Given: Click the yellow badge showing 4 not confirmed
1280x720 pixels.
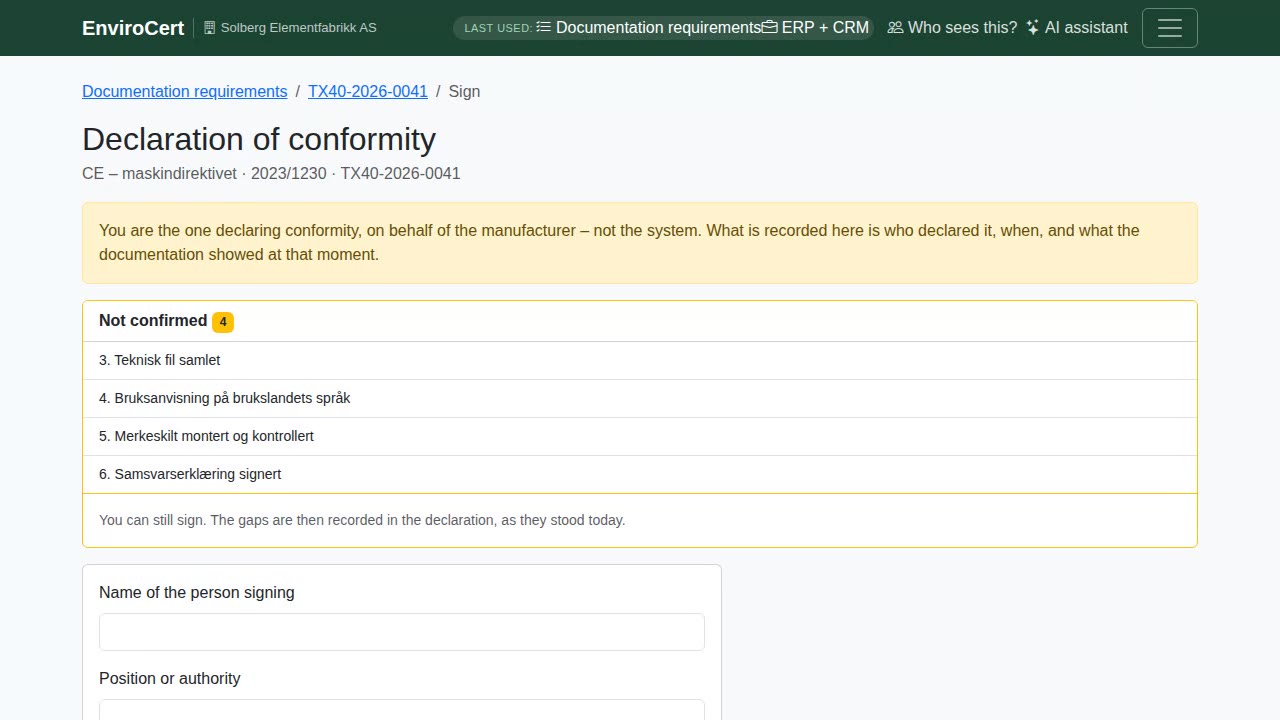Looking at the screenshot, I should tap(223, 322).
